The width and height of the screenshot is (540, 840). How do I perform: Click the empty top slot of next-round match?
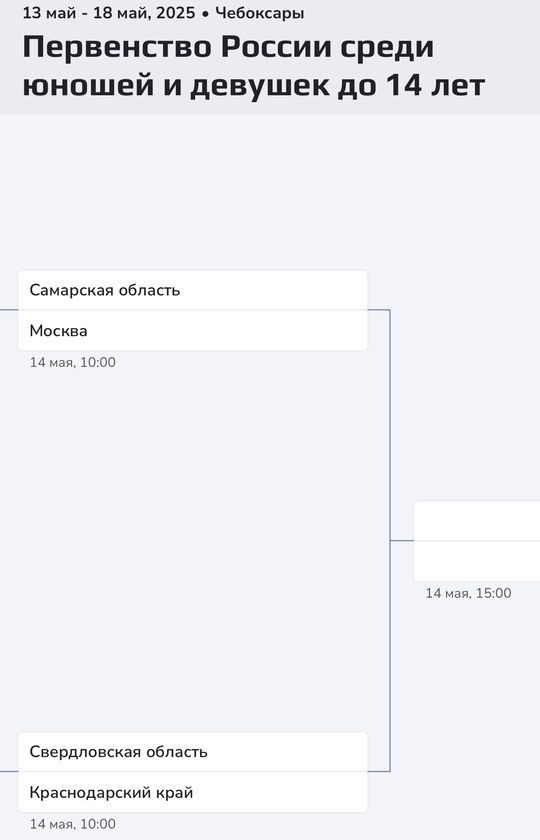(477, 521)
